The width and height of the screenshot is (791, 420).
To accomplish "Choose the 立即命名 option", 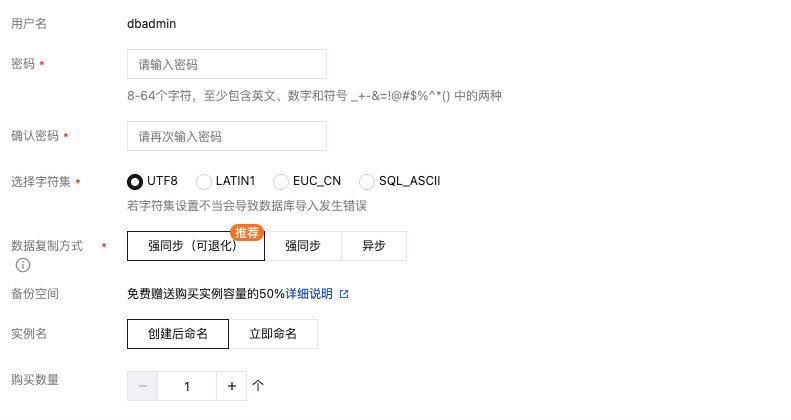I will coord(273,334).
